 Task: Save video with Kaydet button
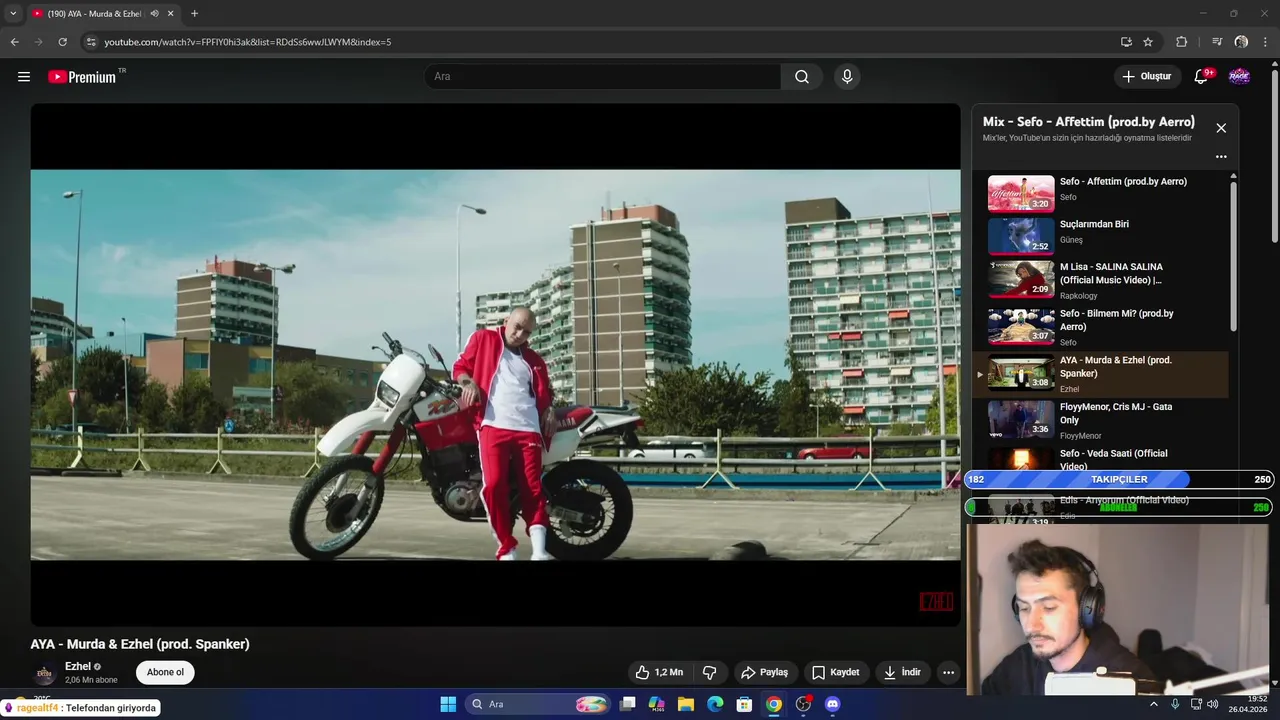836,673
